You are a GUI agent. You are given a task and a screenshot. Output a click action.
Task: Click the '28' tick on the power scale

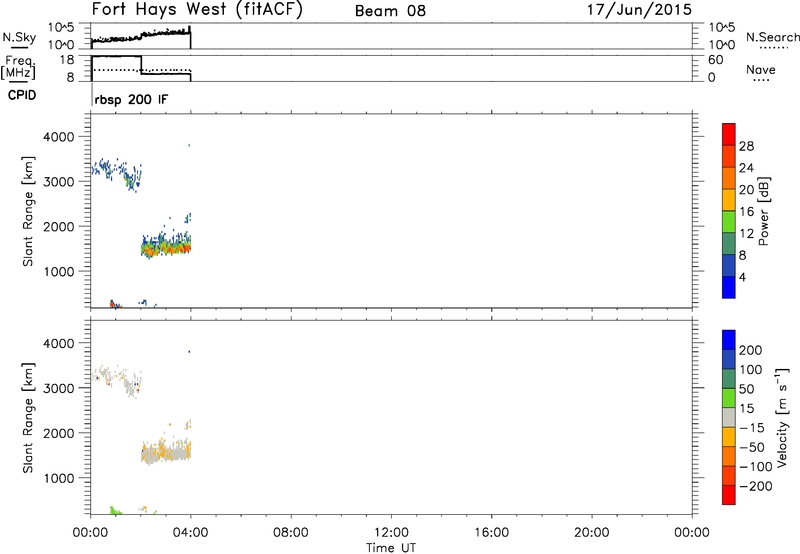click(746, 146)
